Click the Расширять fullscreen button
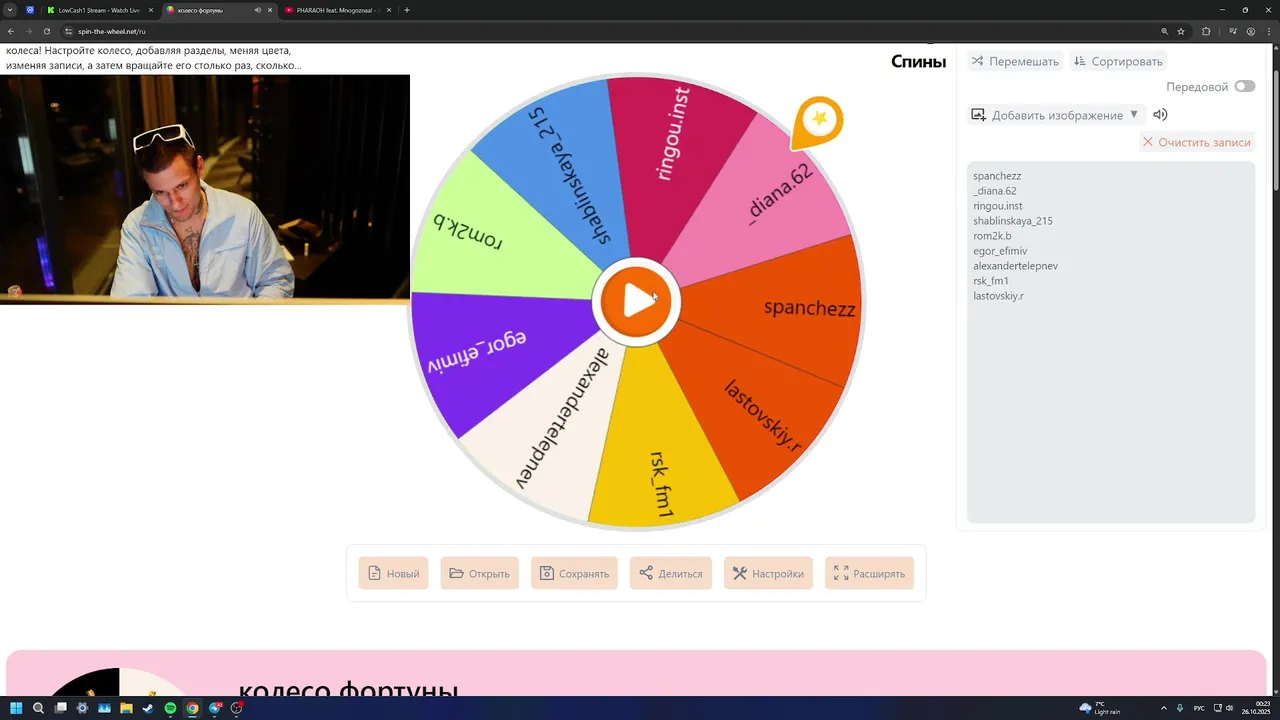The height and width of the screenshot is (720, 1280). click(869, 573)
